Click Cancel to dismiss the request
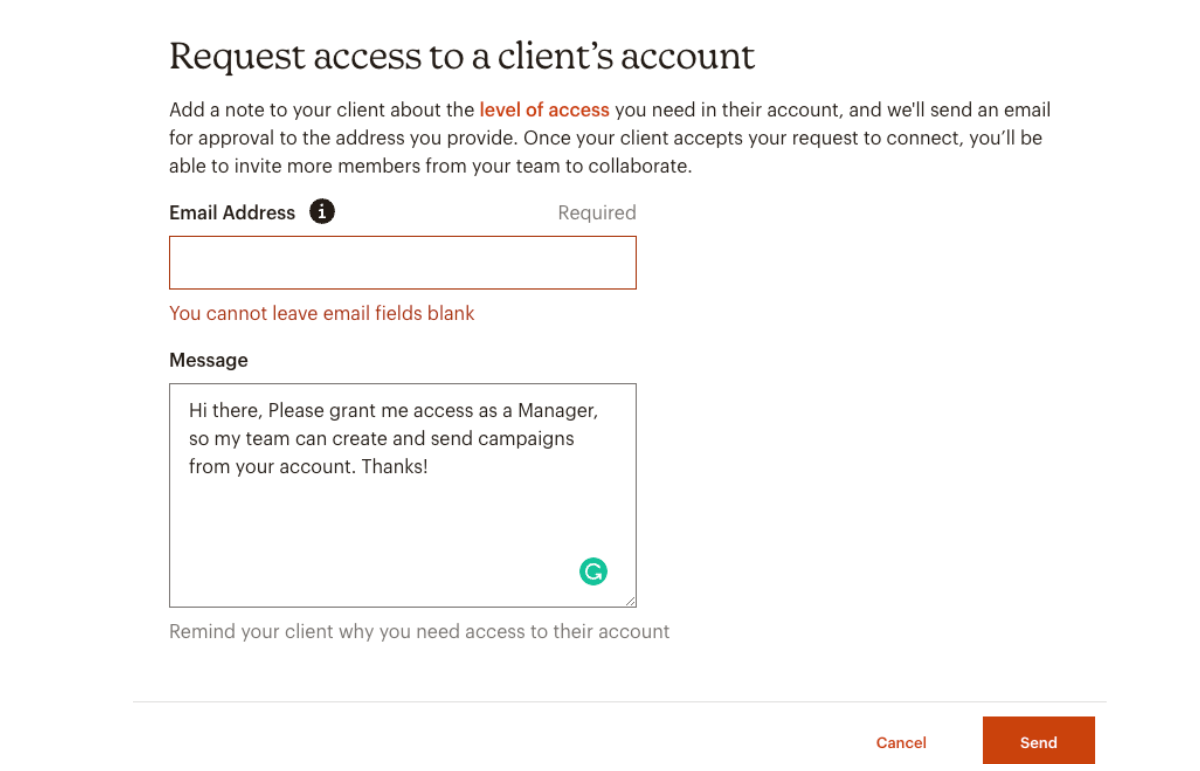Screen dimensions: 1200x771 [900, 742]
